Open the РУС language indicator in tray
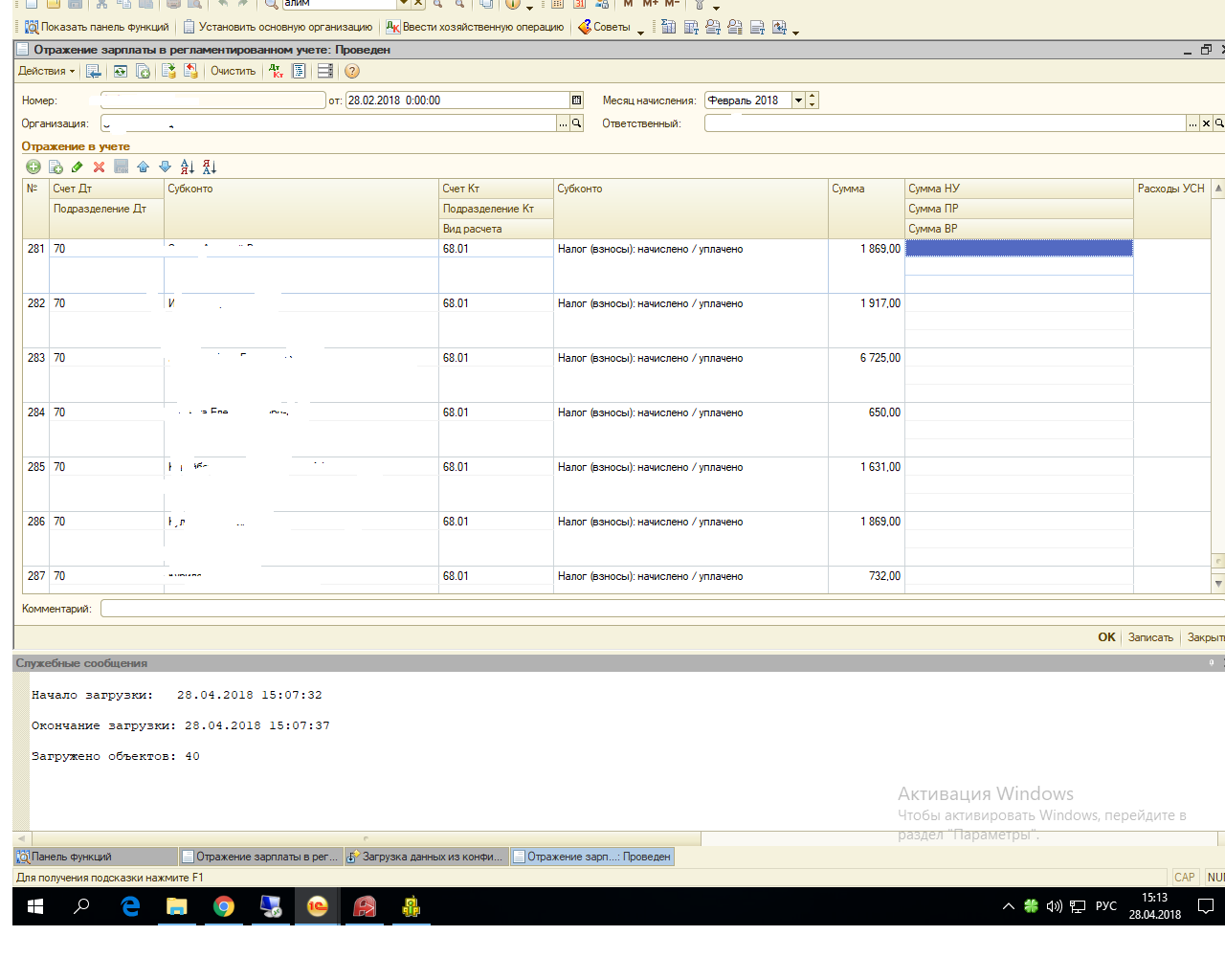 [1106, 906]
